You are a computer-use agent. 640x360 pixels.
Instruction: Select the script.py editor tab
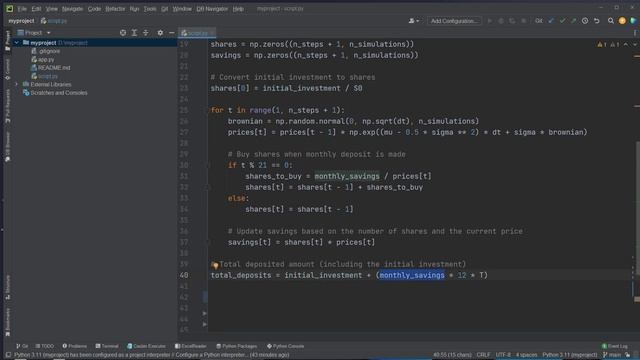pos(197,33)
